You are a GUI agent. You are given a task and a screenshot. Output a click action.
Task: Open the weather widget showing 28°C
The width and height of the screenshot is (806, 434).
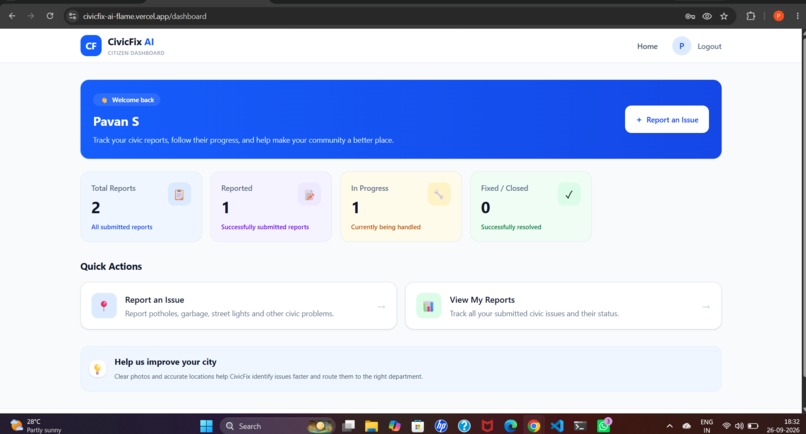tap(36, 425)
